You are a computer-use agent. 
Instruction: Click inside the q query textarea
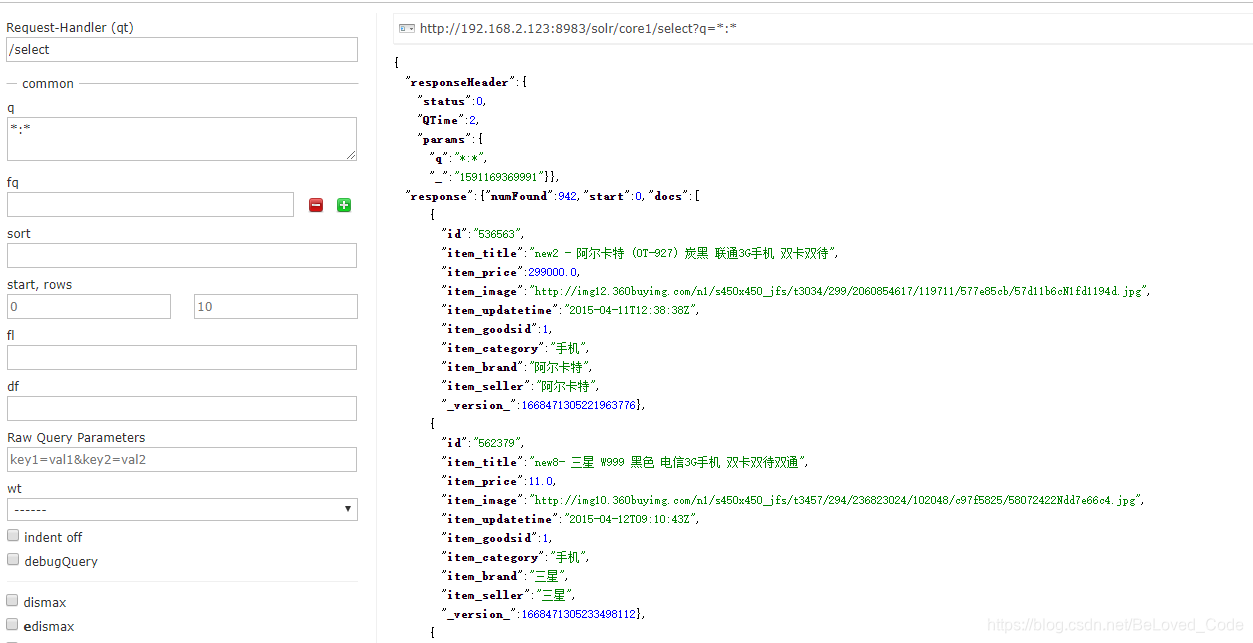(x=182, y=139)
